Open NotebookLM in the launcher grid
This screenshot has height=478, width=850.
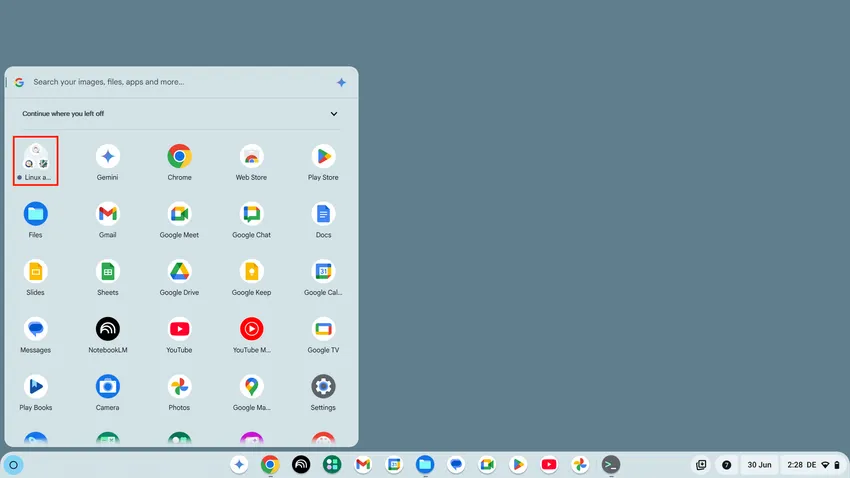tap(107, 334)
